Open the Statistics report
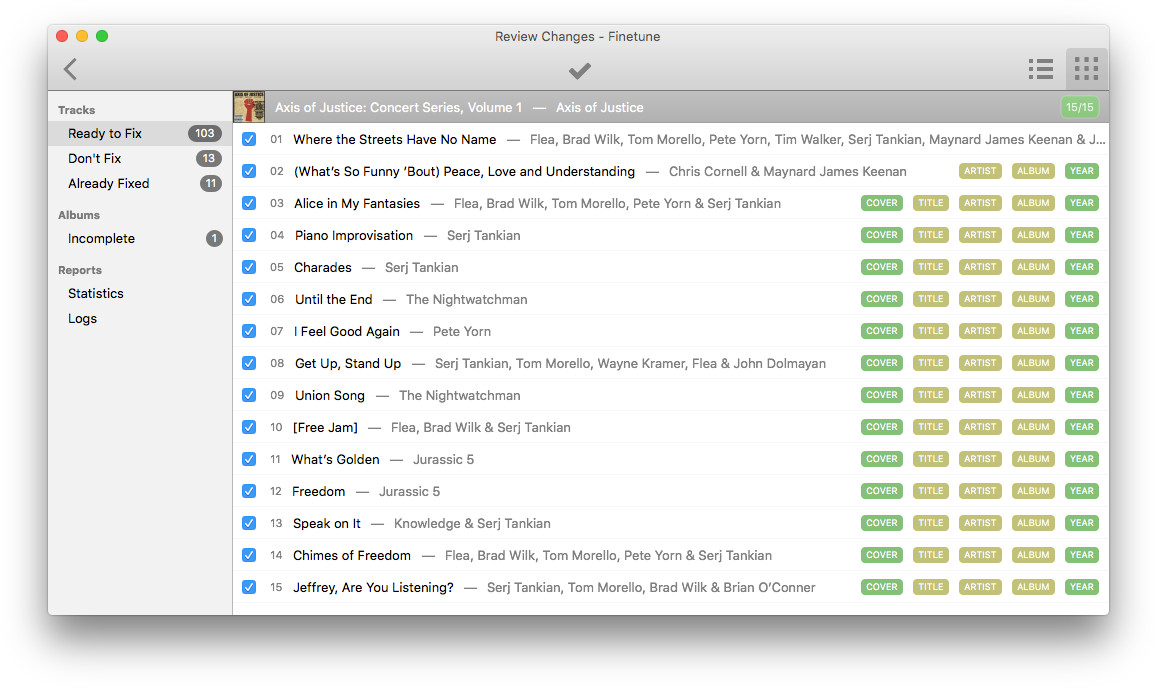 (96, 293)
